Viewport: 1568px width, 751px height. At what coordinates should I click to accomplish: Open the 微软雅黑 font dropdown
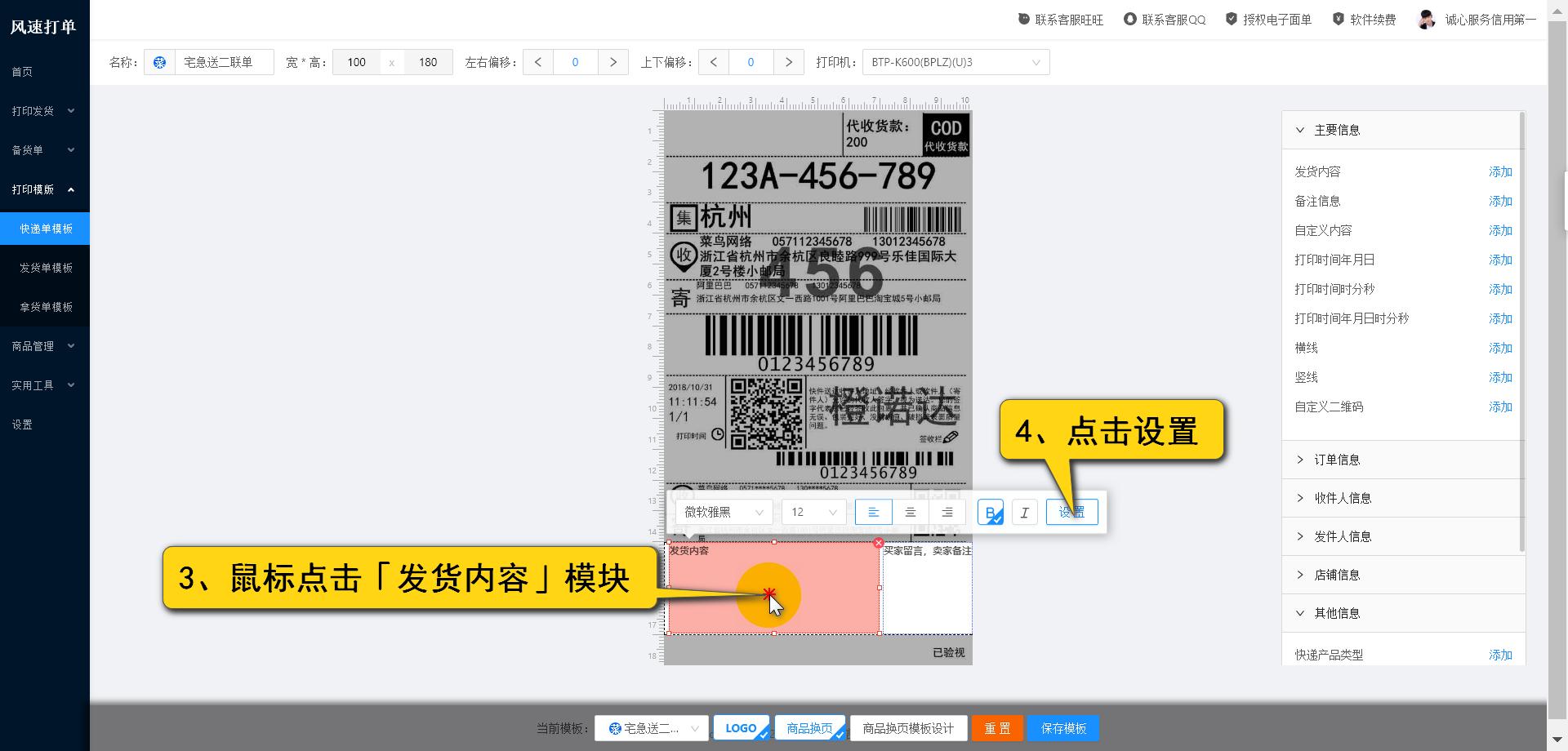724,512
